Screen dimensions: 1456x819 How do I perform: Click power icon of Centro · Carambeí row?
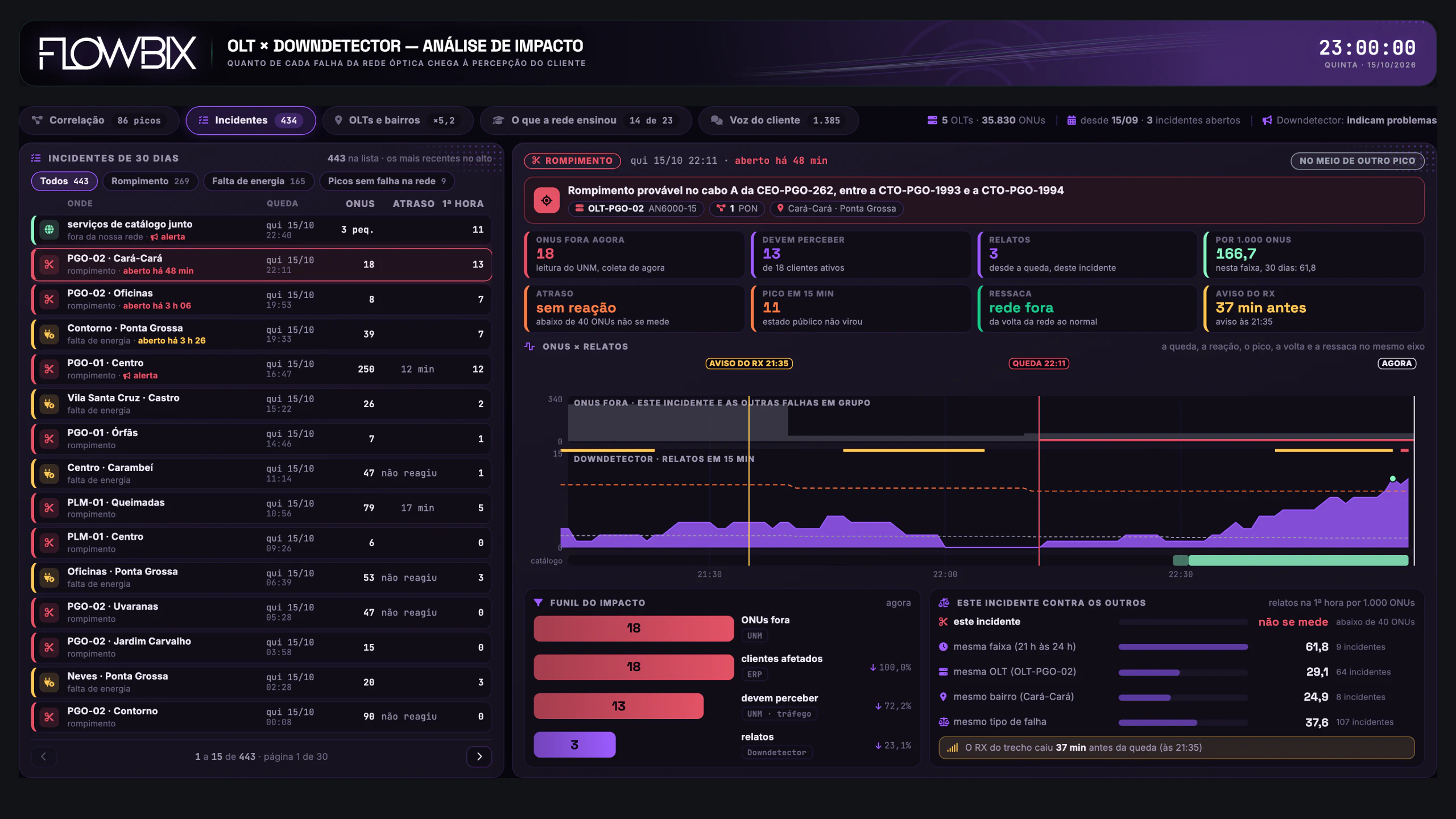tap(49, 473)
